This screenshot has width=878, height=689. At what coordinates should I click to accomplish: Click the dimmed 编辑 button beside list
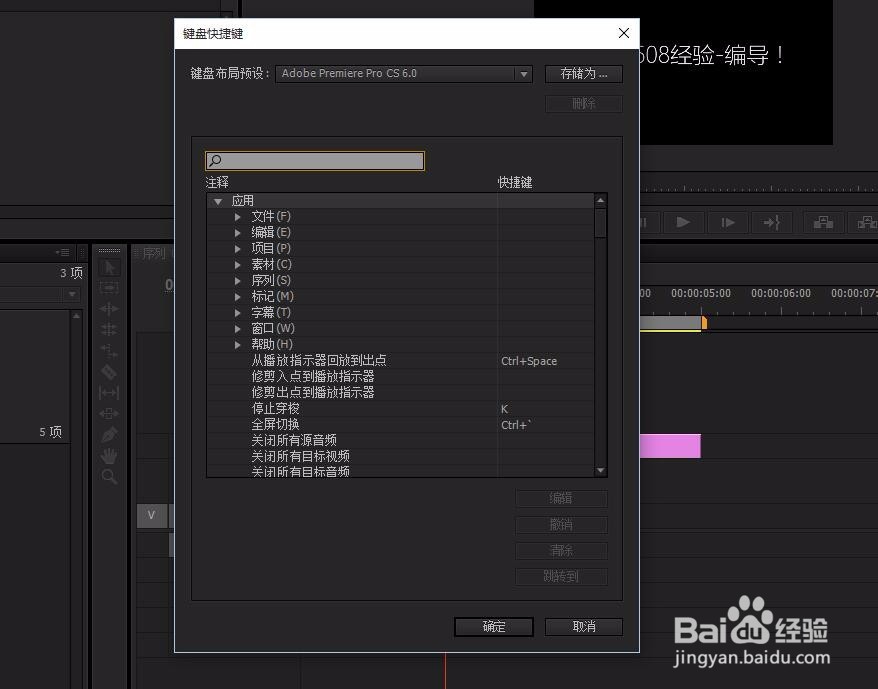[x=561, y=499]
